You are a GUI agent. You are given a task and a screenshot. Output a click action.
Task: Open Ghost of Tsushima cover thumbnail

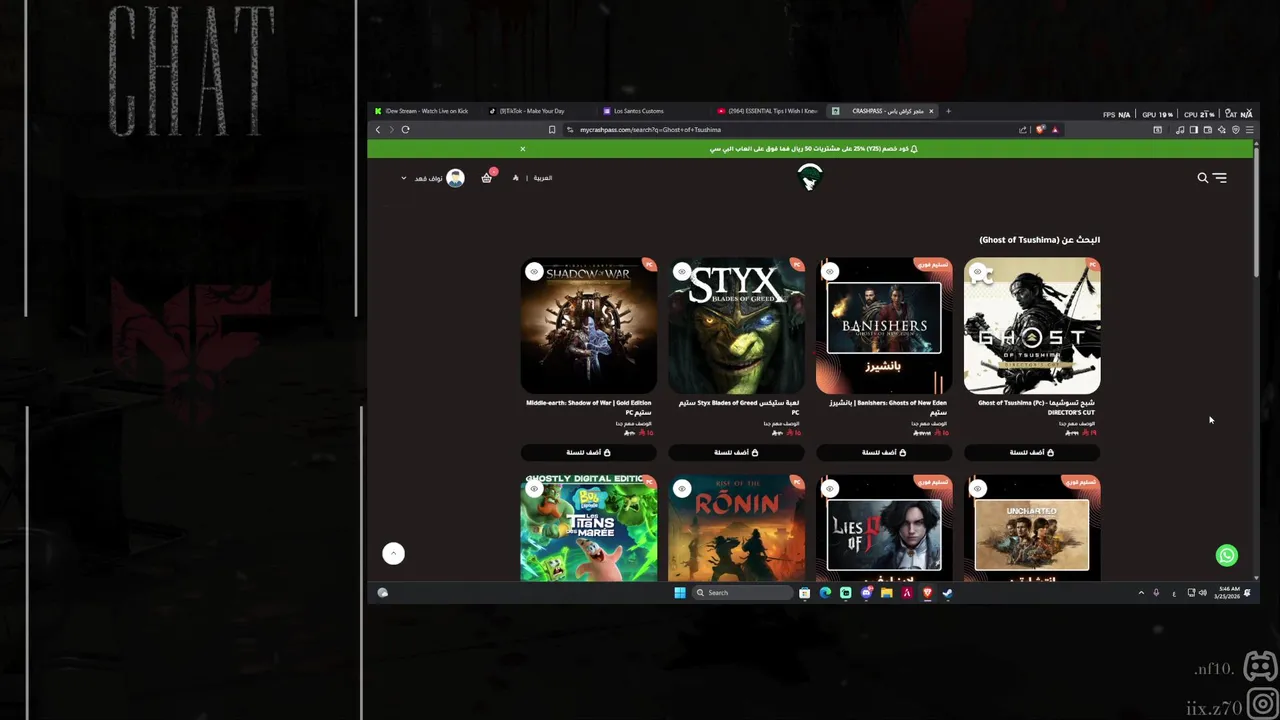coord(1032,326)
